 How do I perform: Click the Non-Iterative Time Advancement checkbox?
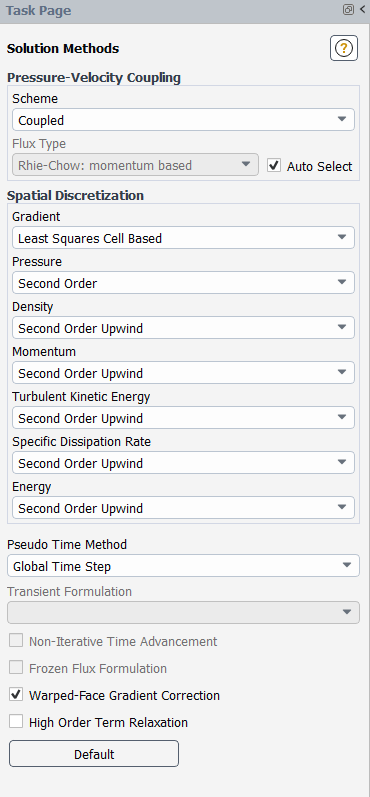[x=16, y=640]
